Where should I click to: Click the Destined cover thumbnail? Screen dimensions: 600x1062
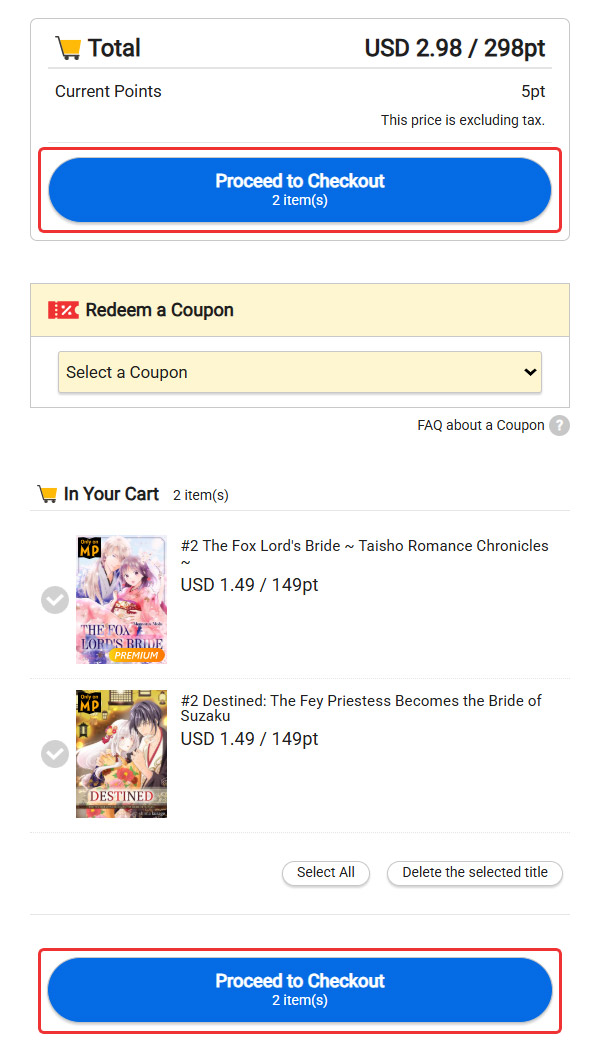[121, 753]
